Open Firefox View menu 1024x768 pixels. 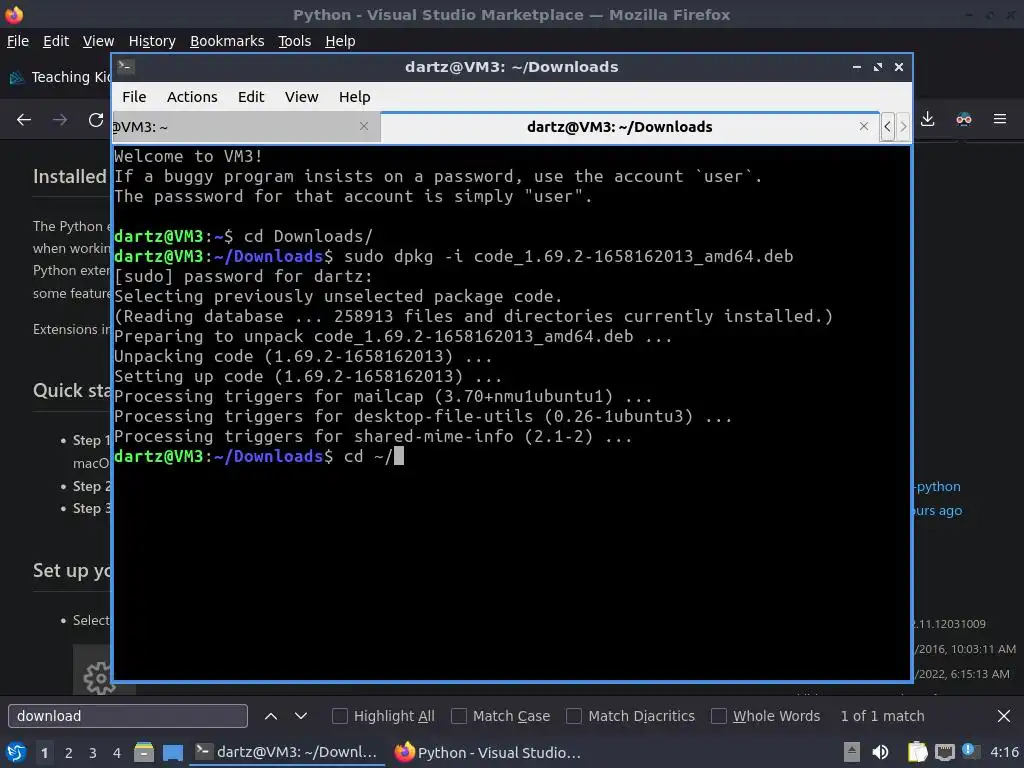click(98, 41)
